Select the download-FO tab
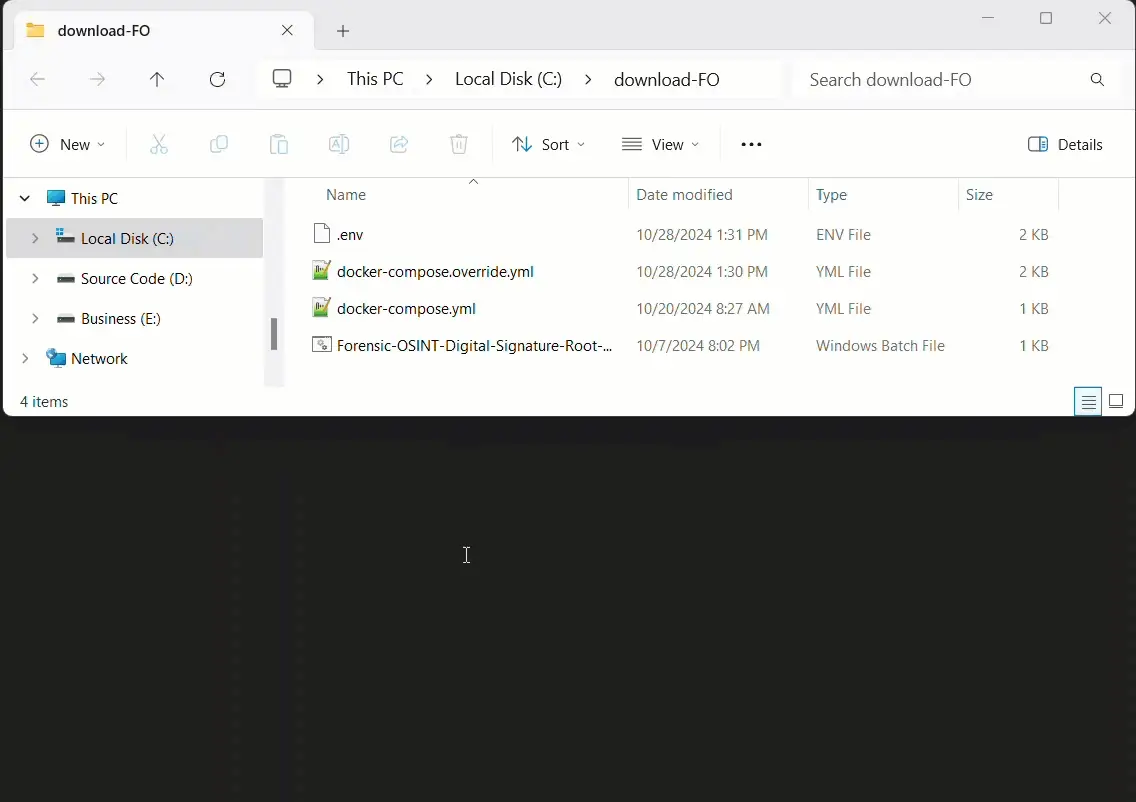 164,30
